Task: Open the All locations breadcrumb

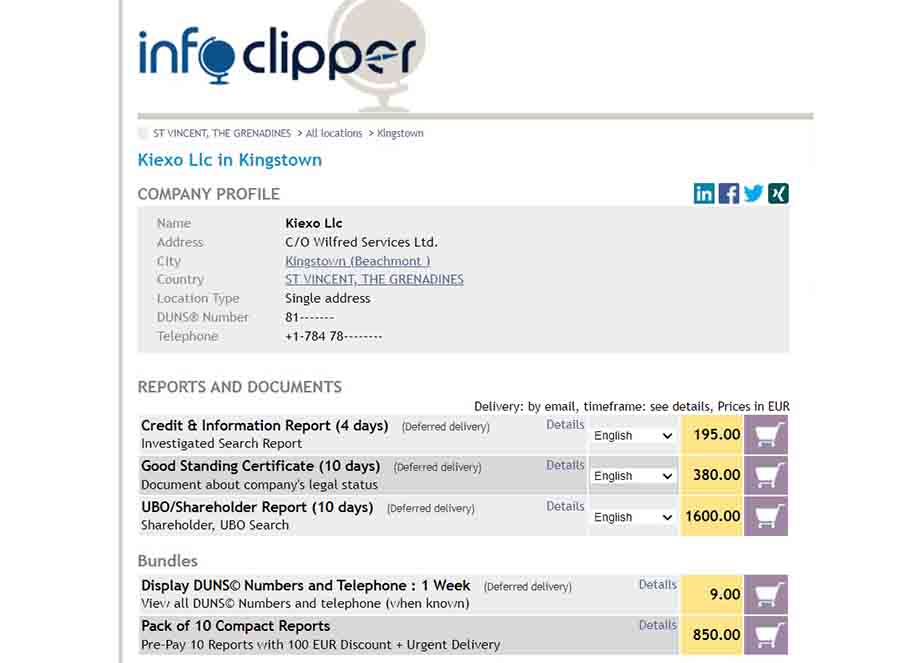Action: tap(334, 133)
